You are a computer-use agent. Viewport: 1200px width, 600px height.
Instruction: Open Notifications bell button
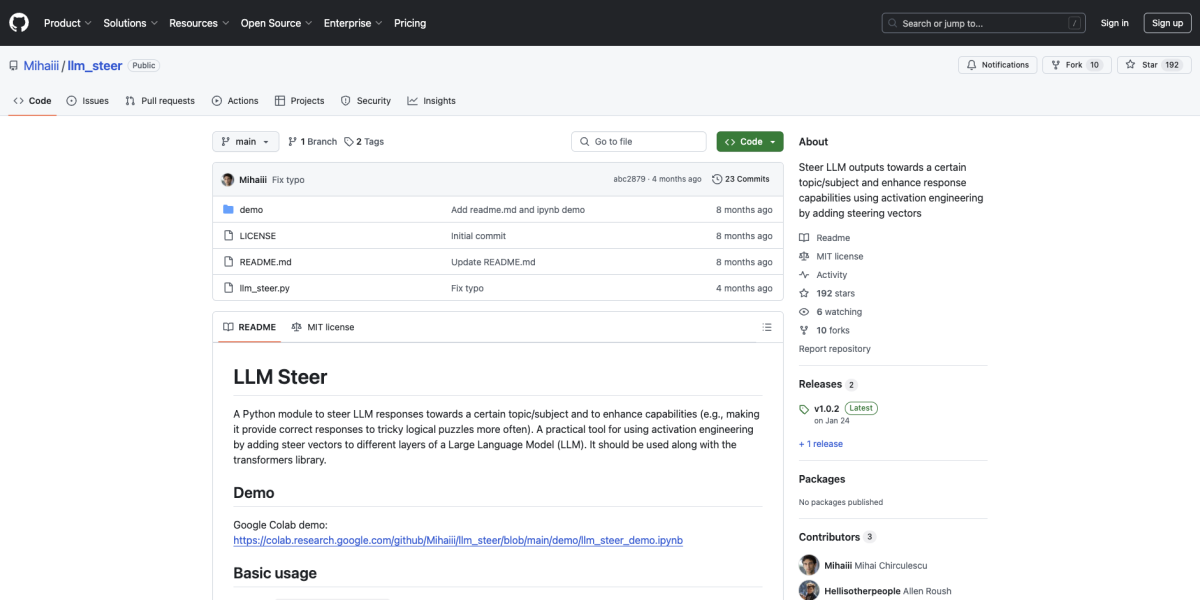tap(996, 65)
